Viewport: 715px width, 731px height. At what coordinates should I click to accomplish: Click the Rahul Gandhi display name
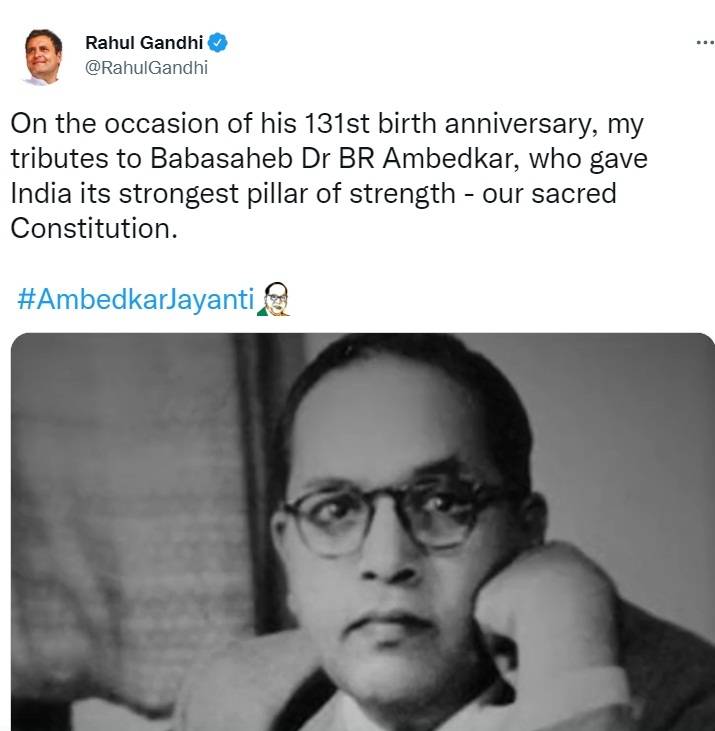(x=144, y=43)
